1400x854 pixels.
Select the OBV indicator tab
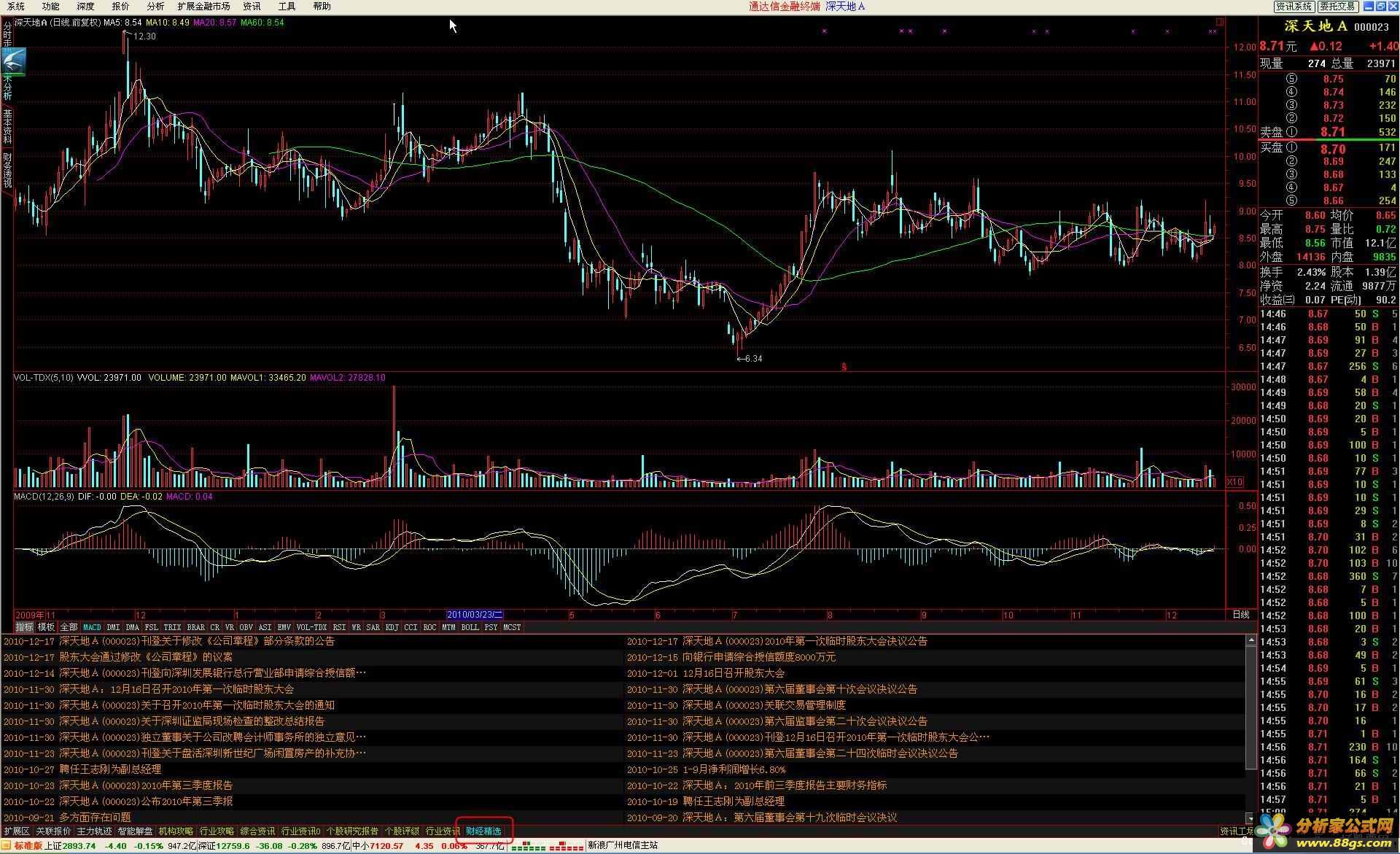[246, 627]
